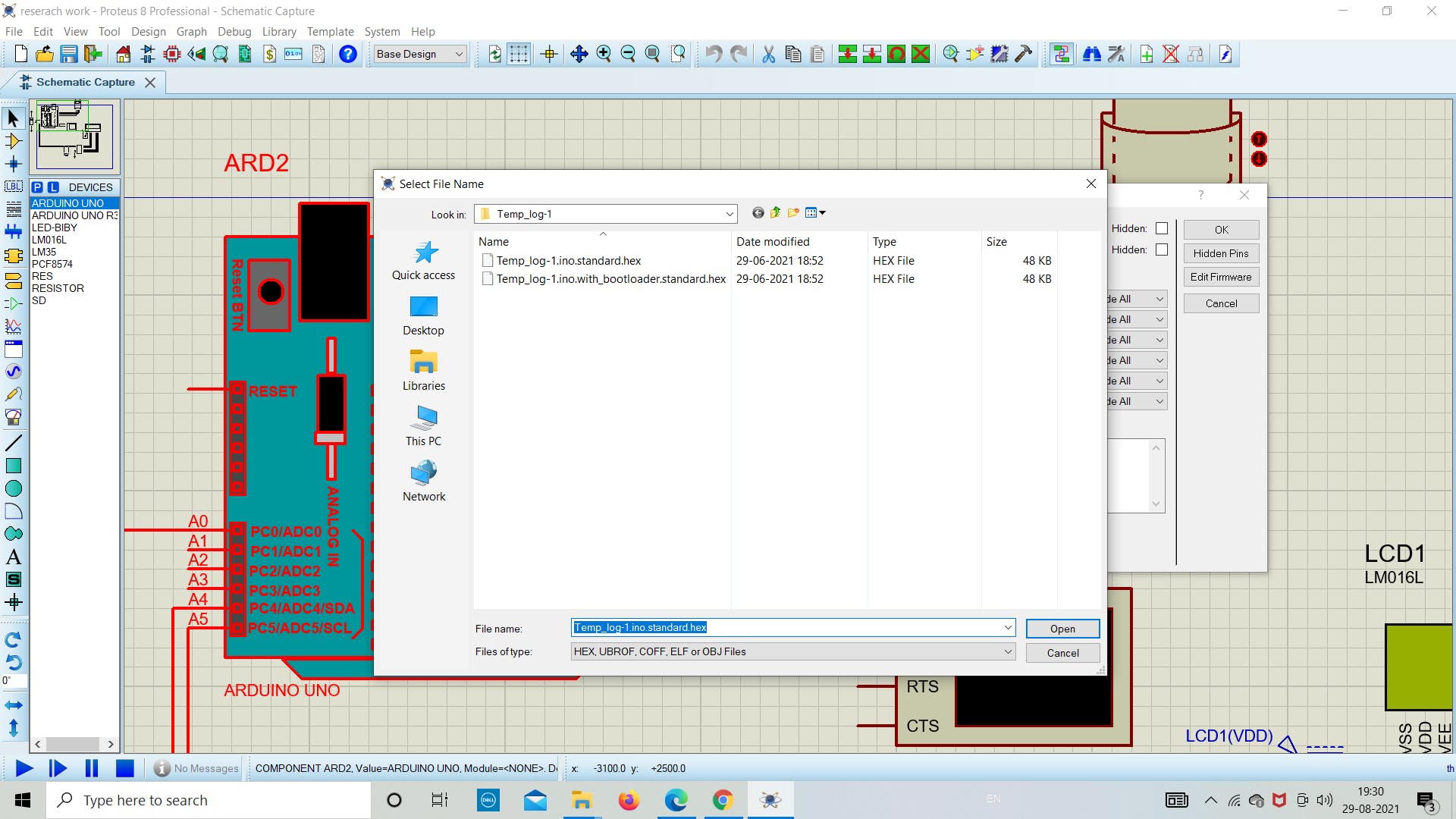Select the 2D Graphics Circle tool

pos(13,488)
